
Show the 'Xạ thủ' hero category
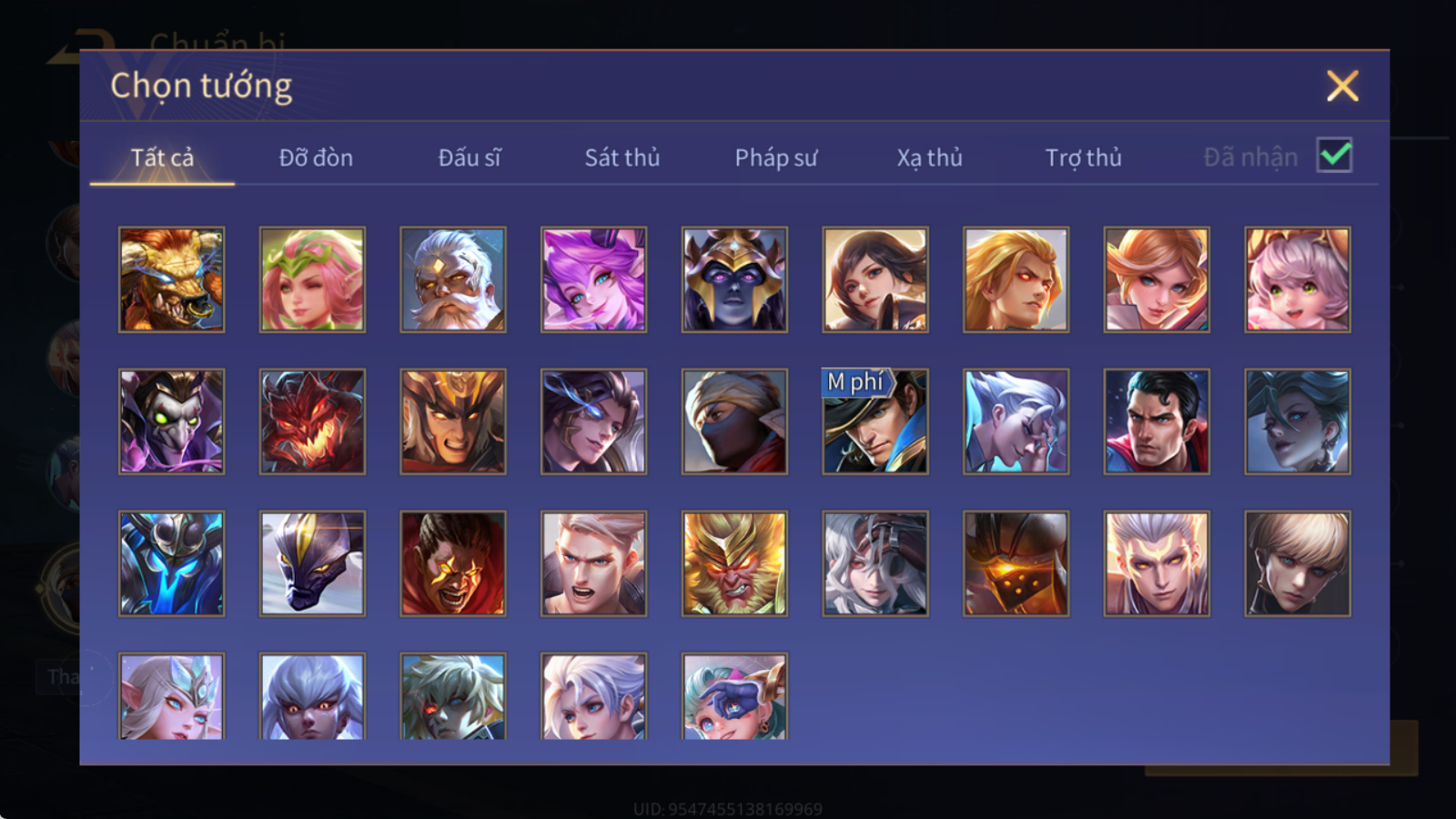click(929, 157)
